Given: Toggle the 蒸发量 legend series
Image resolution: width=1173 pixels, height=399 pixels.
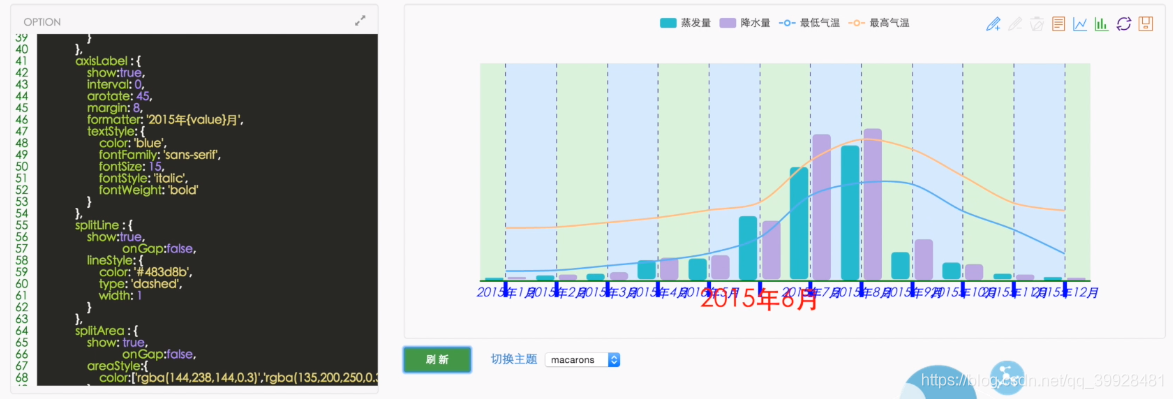Looking at the screenshot, I should point(684,23).
